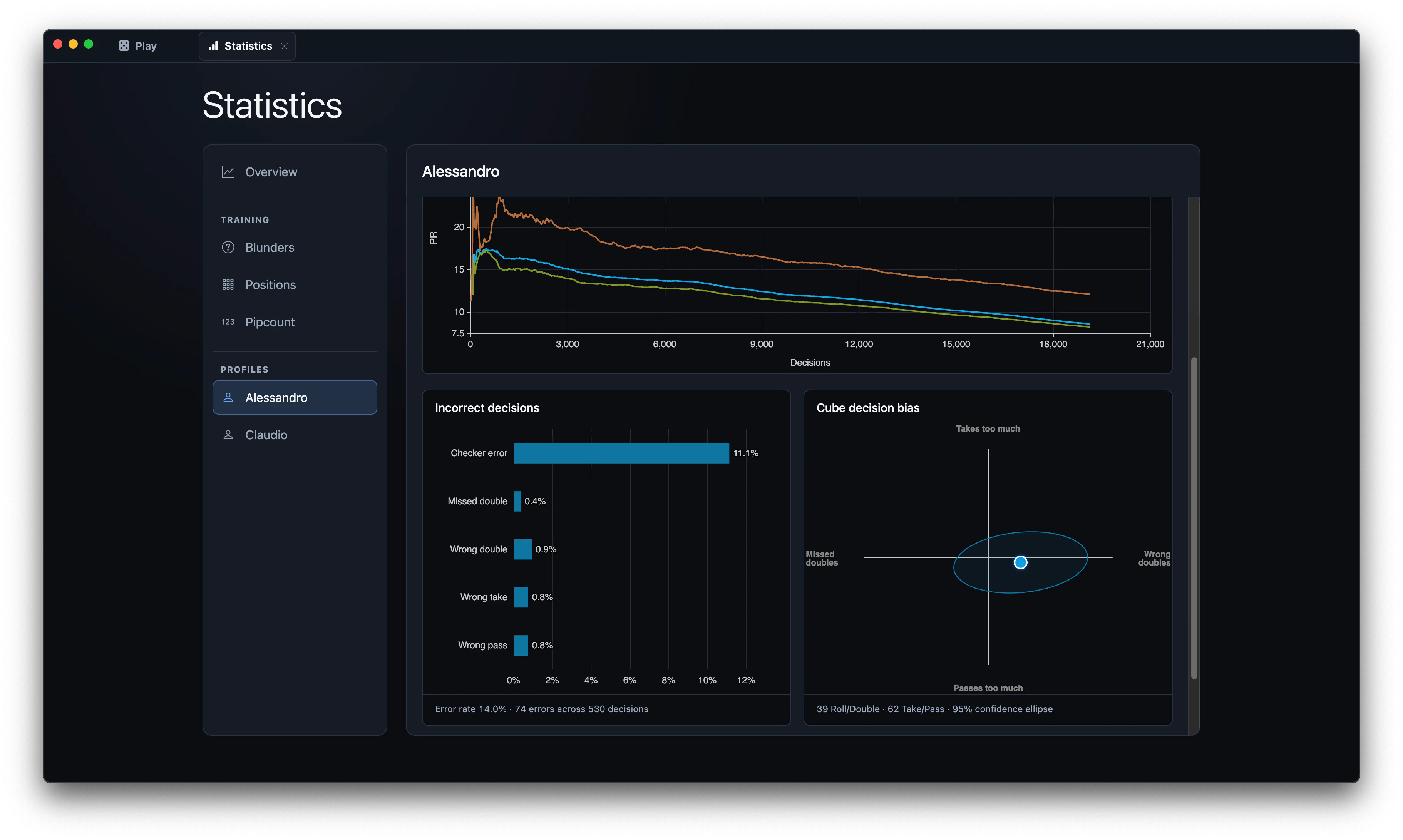Open the Overview section
The width and height of the screenshot is (1403, 840).
tap(295, 172)
